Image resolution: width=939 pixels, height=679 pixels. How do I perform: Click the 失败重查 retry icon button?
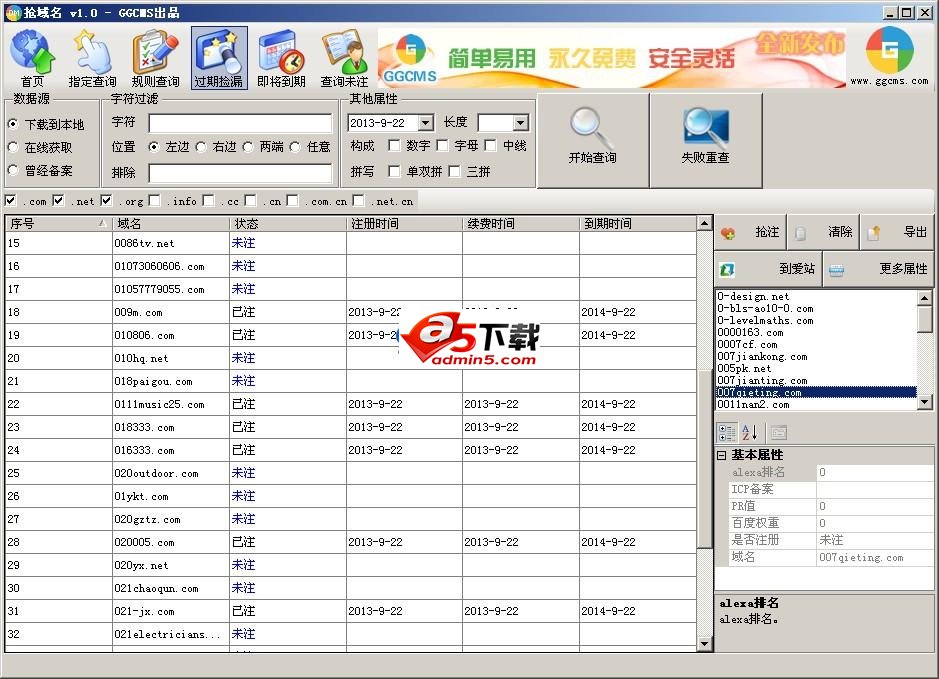point(705,140)
